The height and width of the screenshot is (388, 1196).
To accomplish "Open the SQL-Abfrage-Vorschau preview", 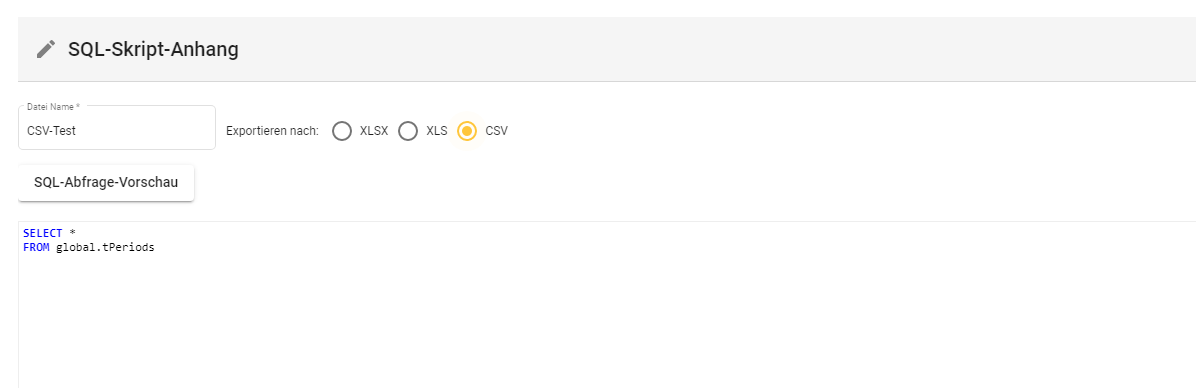I will (x=106, y=183).
